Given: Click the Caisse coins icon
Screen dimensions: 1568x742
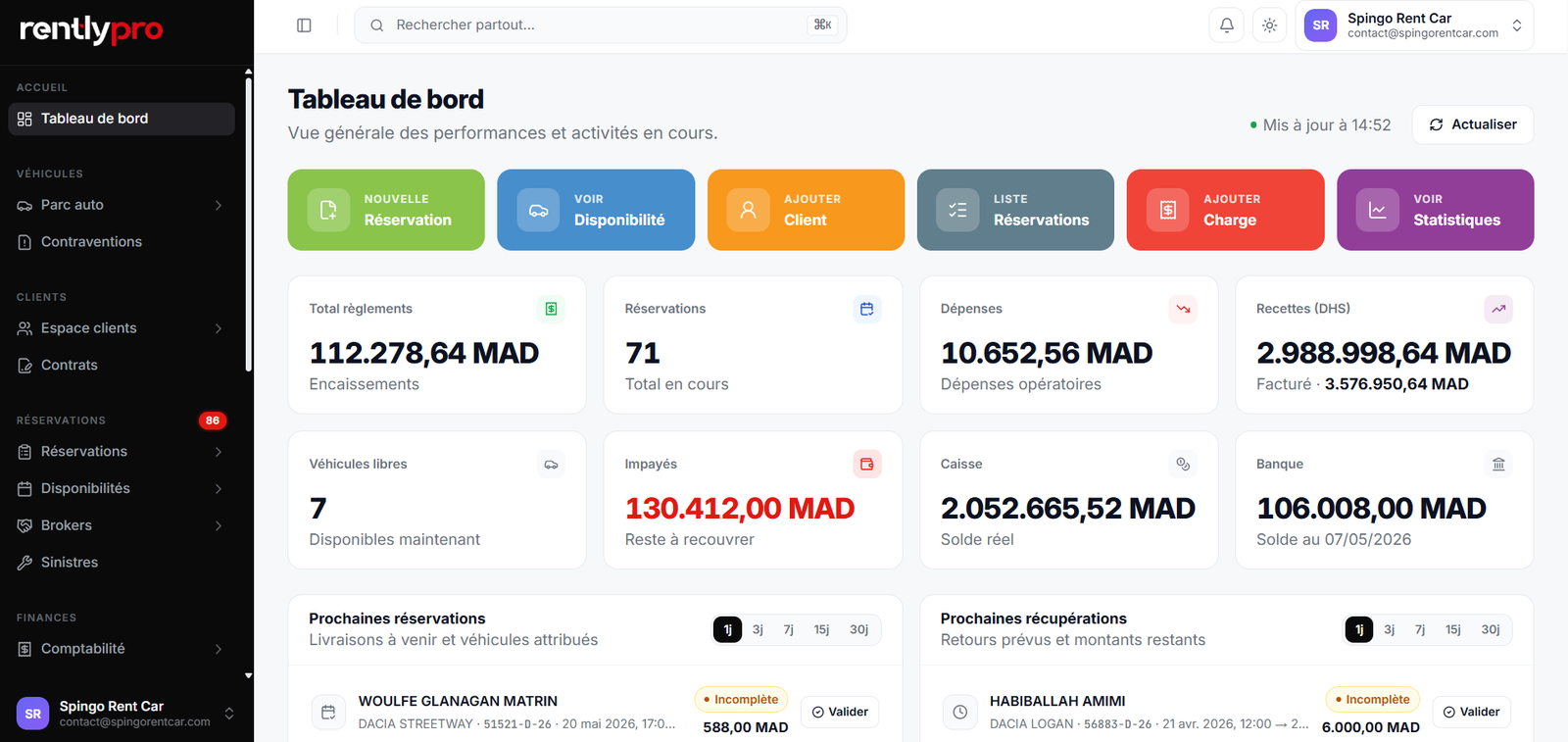Looking at the screenshot, I should pos(1183,465).
